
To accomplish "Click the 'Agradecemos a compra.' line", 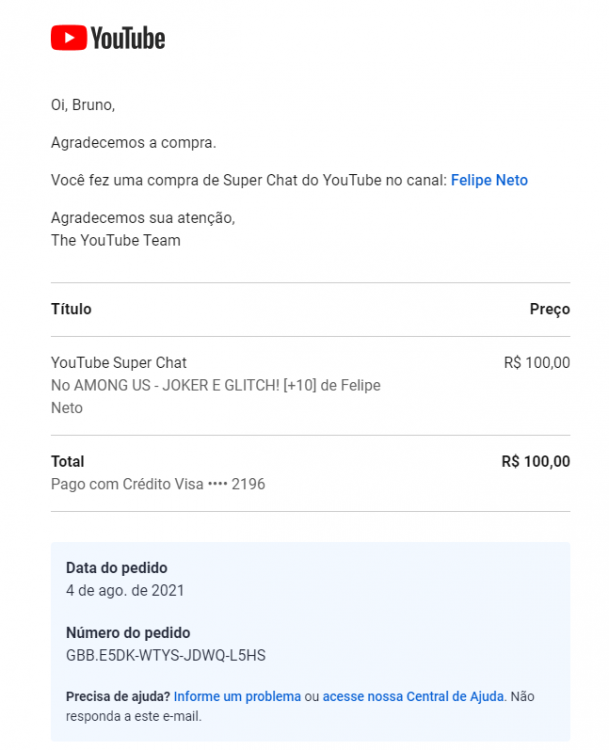I will (x=133, y=143).
